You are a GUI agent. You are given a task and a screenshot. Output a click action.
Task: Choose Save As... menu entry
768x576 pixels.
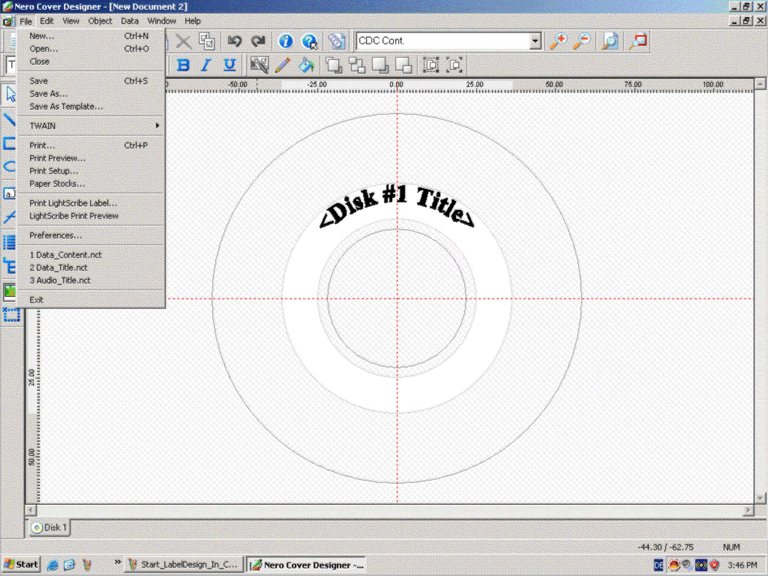91,94
